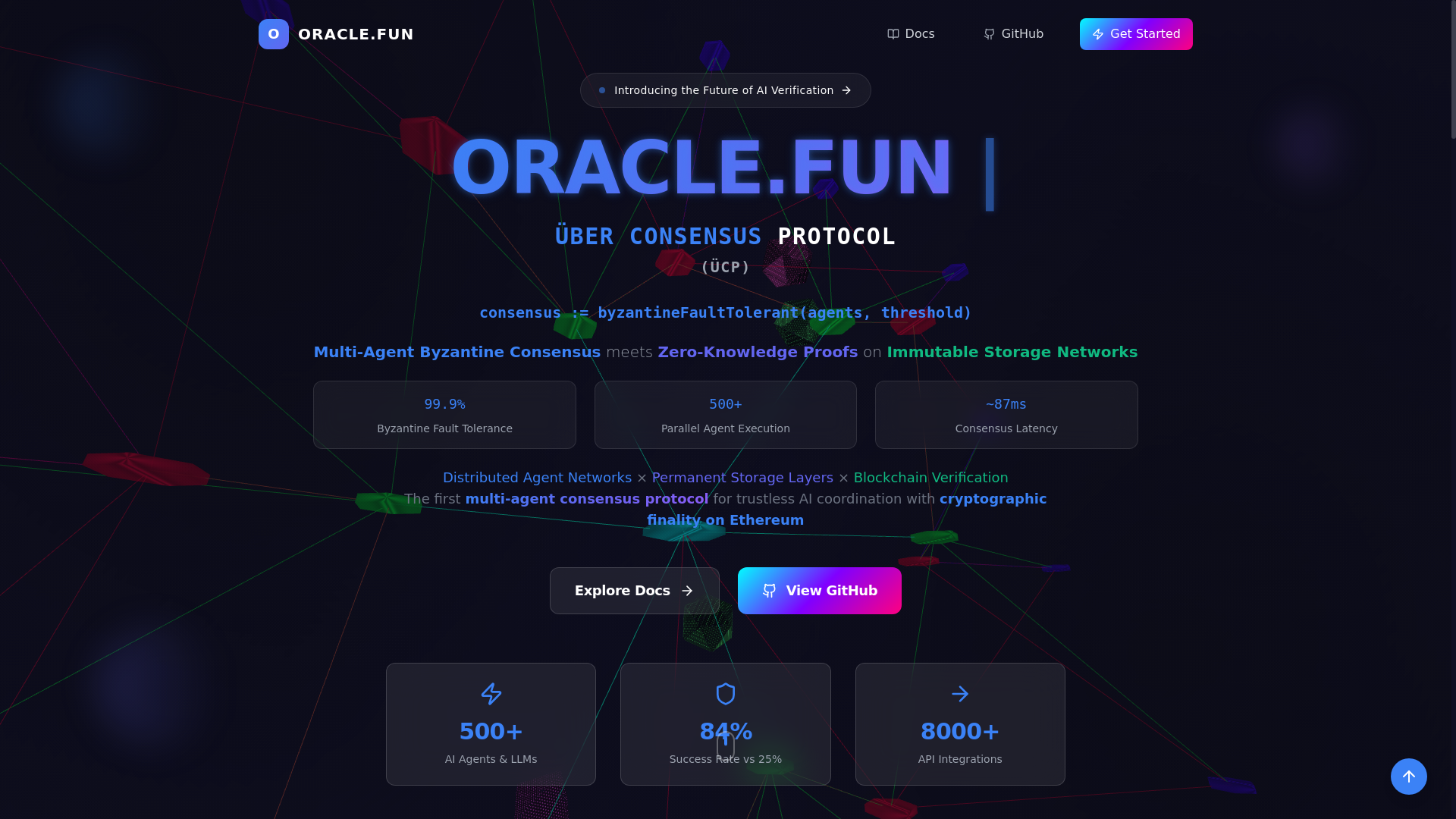Click the 99.9% Byzantine Fault Tolerance card

coord(444,415)
